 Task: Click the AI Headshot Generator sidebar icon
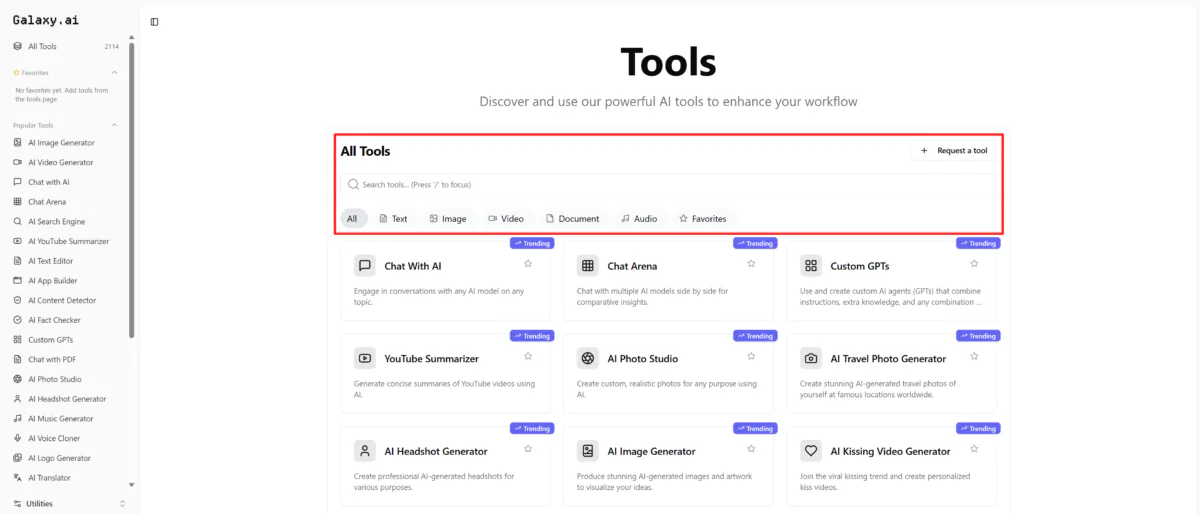(18, 399)
